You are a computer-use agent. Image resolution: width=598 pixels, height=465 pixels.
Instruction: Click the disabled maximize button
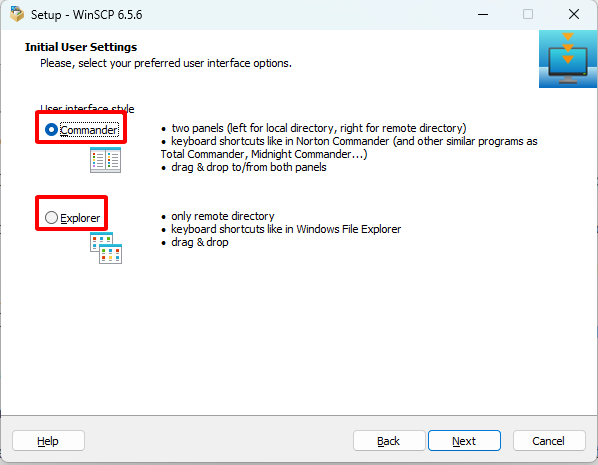point(528,14)
